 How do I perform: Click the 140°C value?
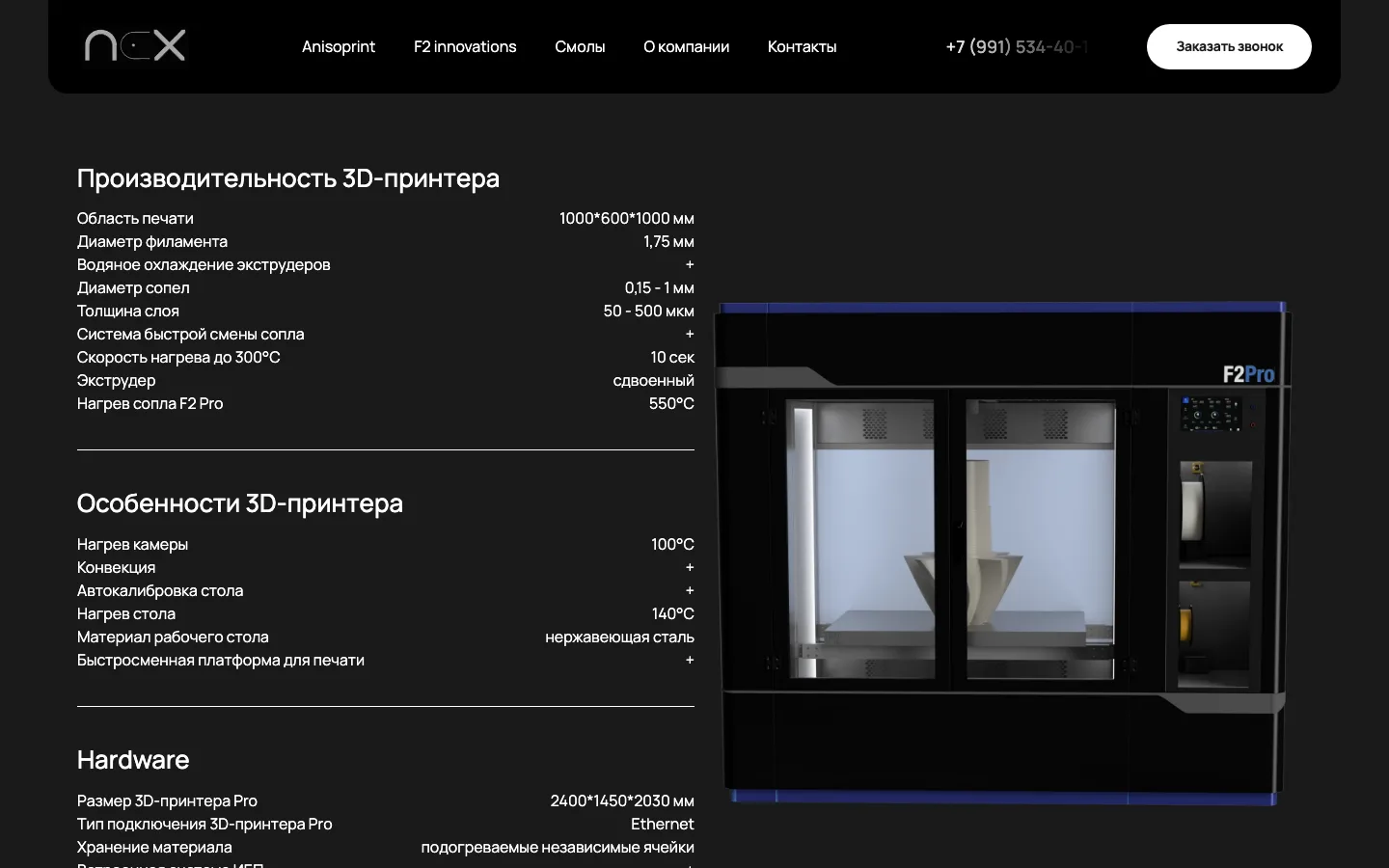[x=672, y=613]
